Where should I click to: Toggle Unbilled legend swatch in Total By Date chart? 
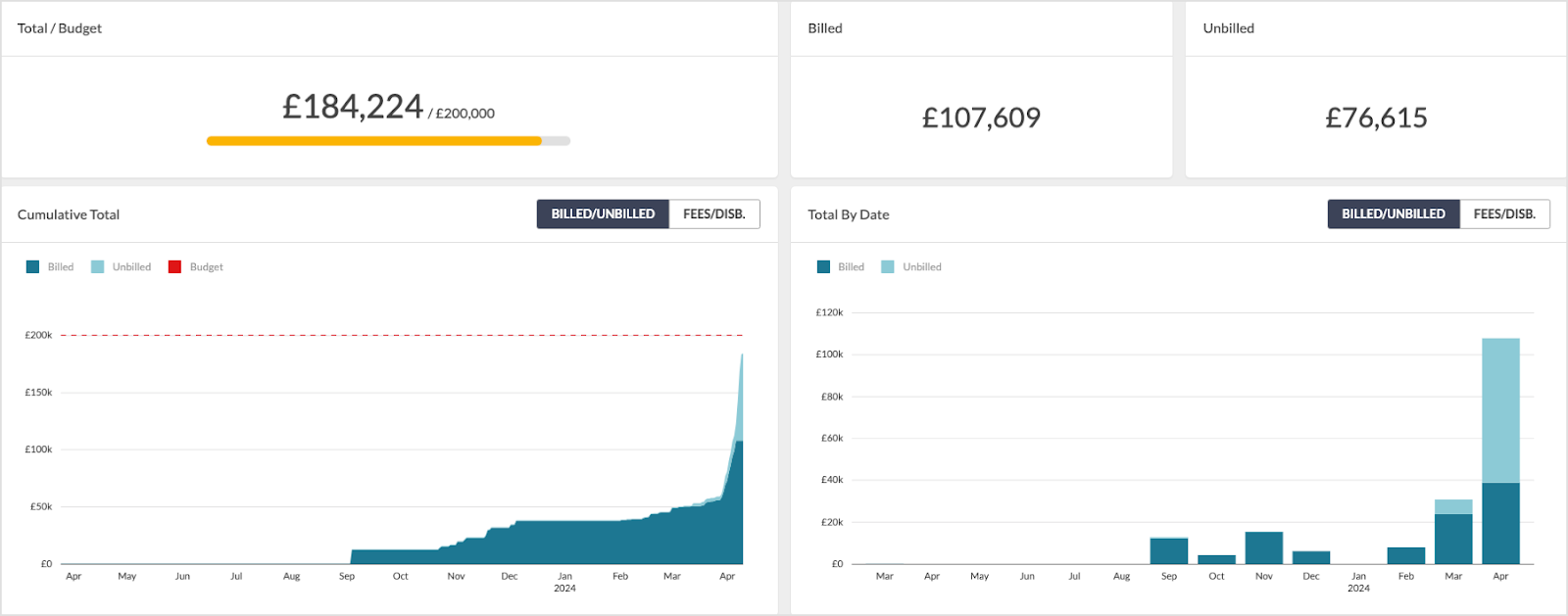coord(888,266)
